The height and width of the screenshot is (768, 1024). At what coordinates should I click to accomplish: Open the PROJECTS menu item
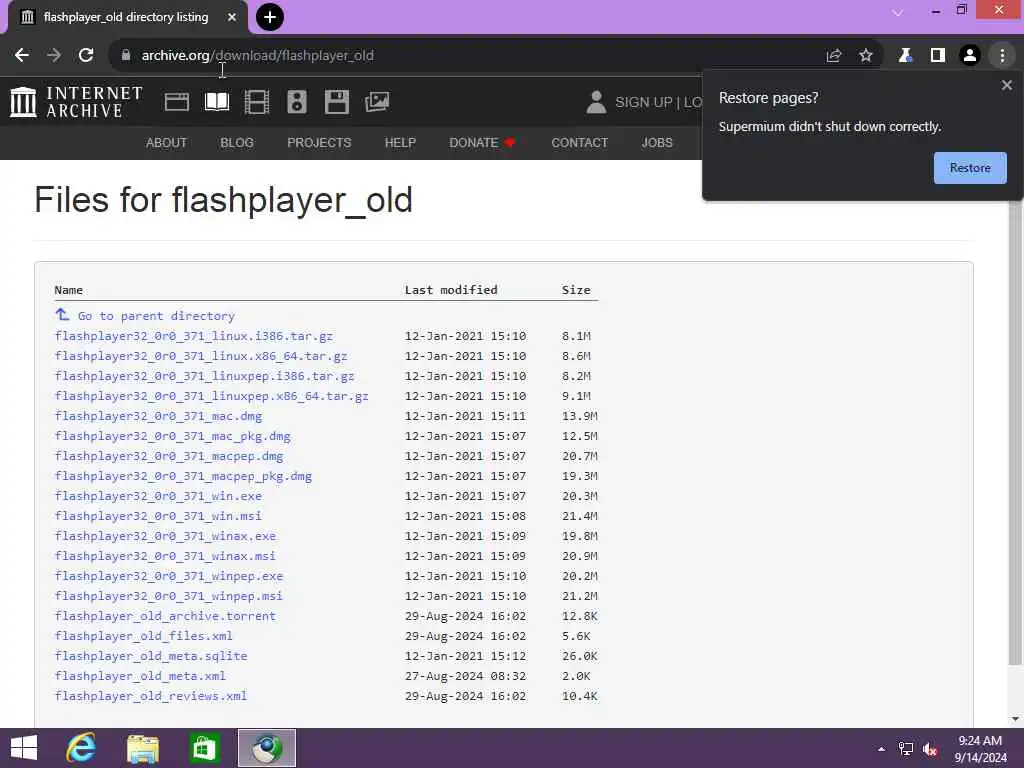point(319,142)
